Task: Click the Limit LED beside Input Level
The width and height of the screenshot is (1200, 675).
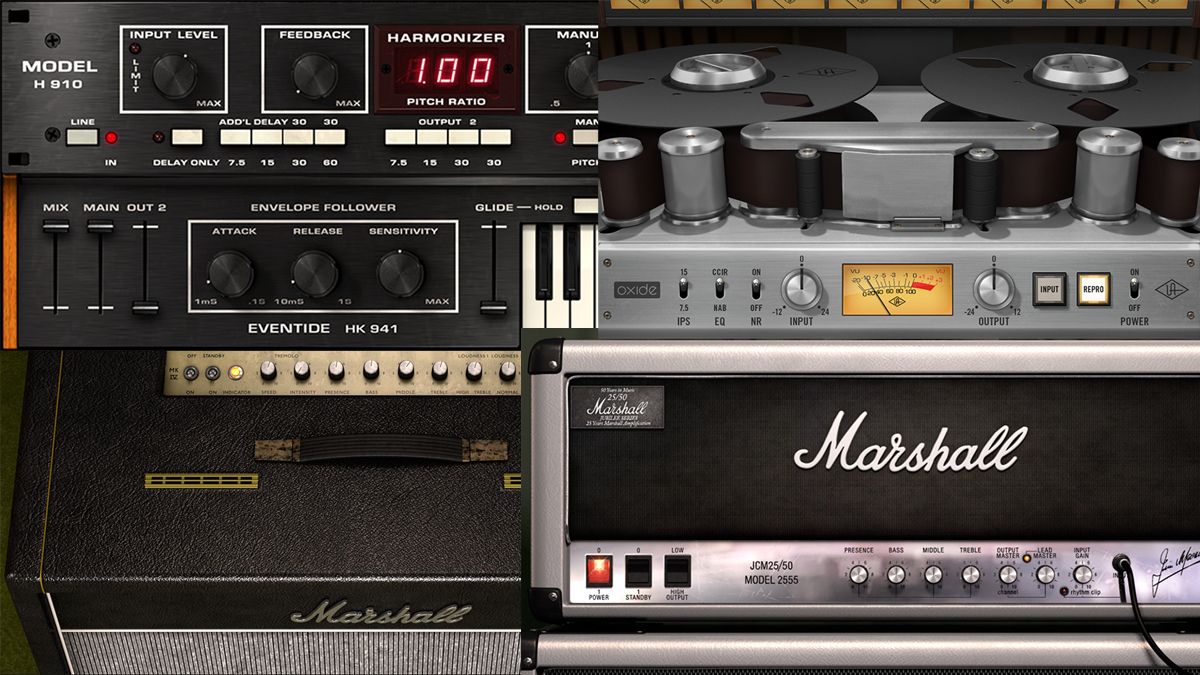Action: point(135,46)
